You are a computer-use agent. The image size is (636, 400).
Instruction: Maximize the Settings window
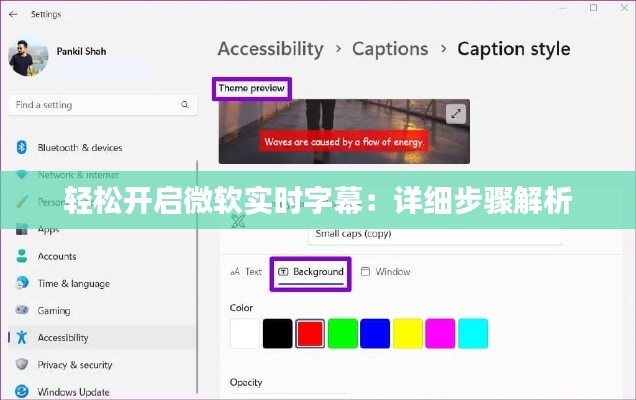click(x=593, y=8)
